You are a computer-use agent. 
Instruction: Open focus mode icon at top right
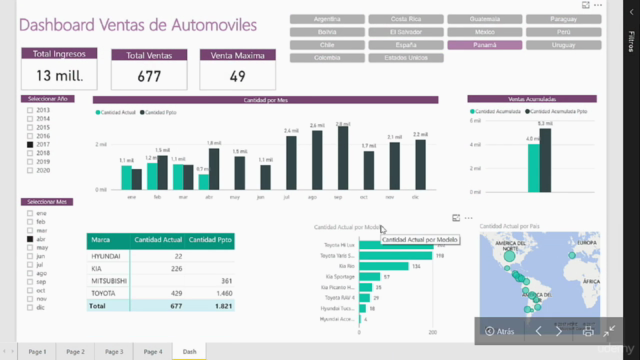[x=586, y=5]
